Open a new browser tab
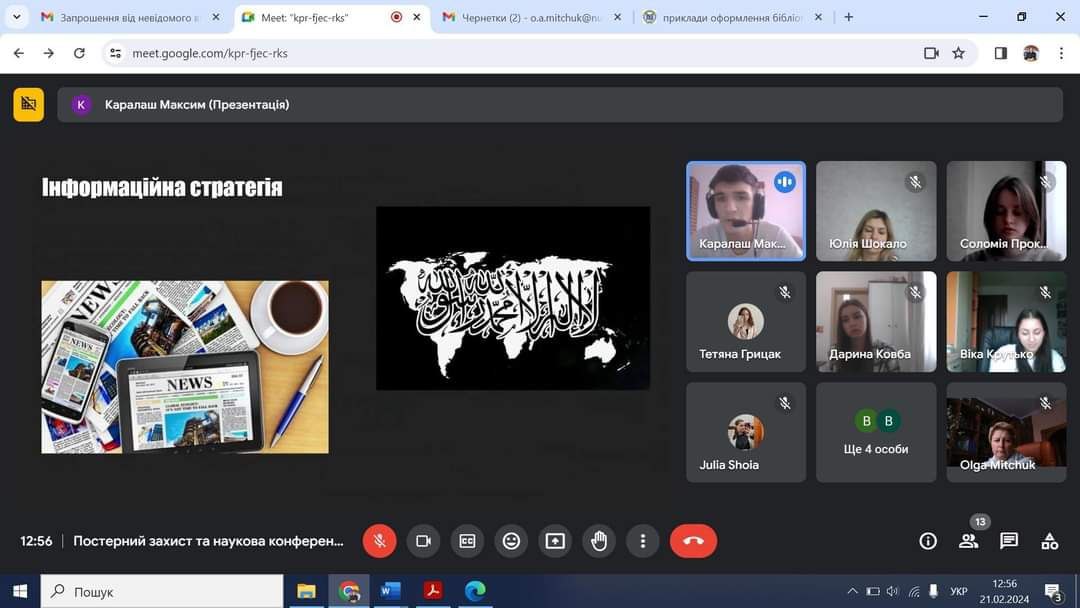 tap(849, 17)
